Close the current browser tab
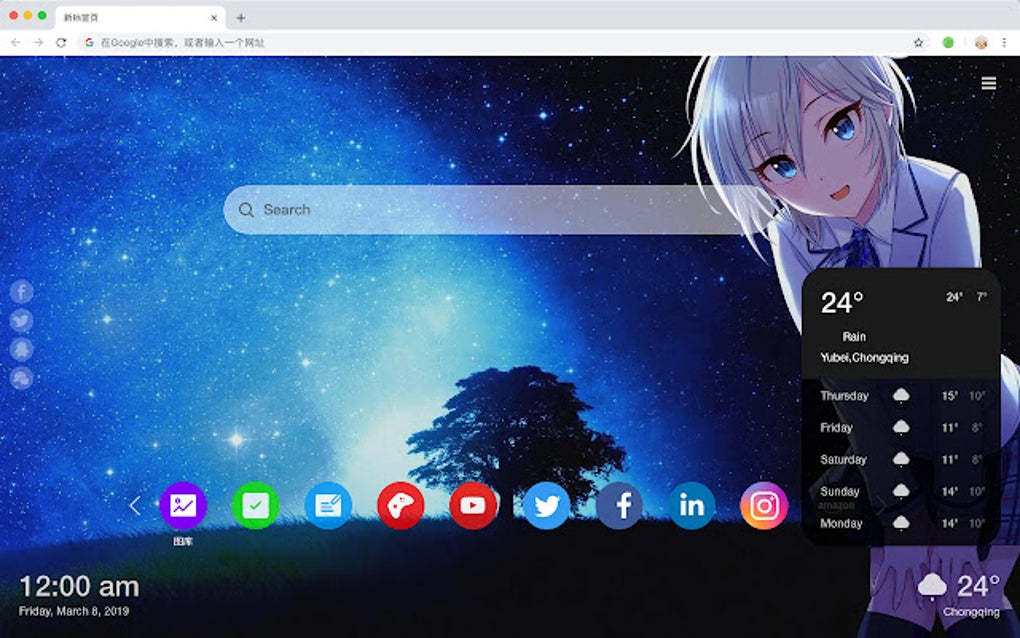Viewport: 1020px width, 638px height. (214, 18)
